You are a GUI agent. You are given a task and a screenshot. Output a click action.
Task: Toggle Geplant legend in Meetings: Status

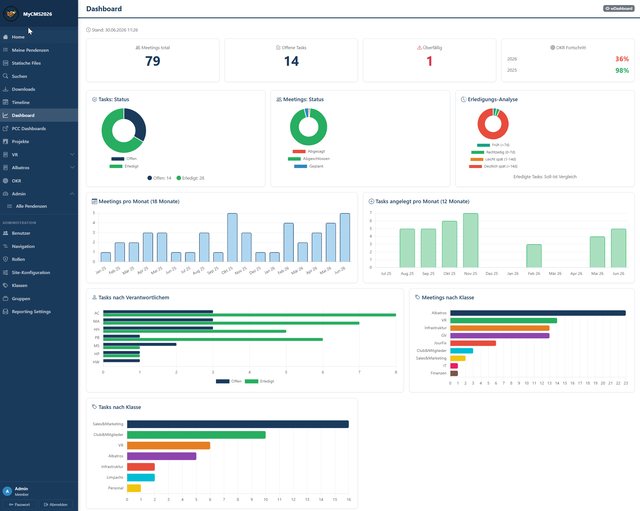click(x=309, y=166)
